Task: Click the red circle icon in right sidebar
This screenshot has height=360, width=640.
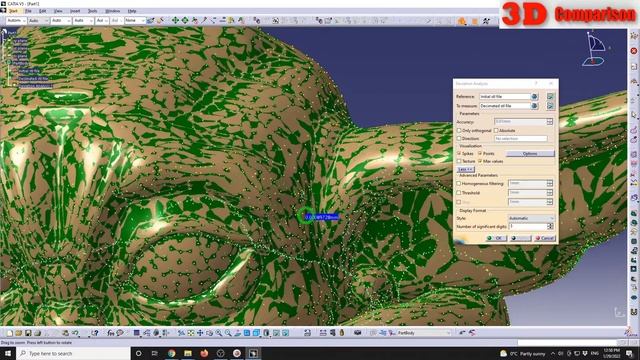Action: pos(633,51)
